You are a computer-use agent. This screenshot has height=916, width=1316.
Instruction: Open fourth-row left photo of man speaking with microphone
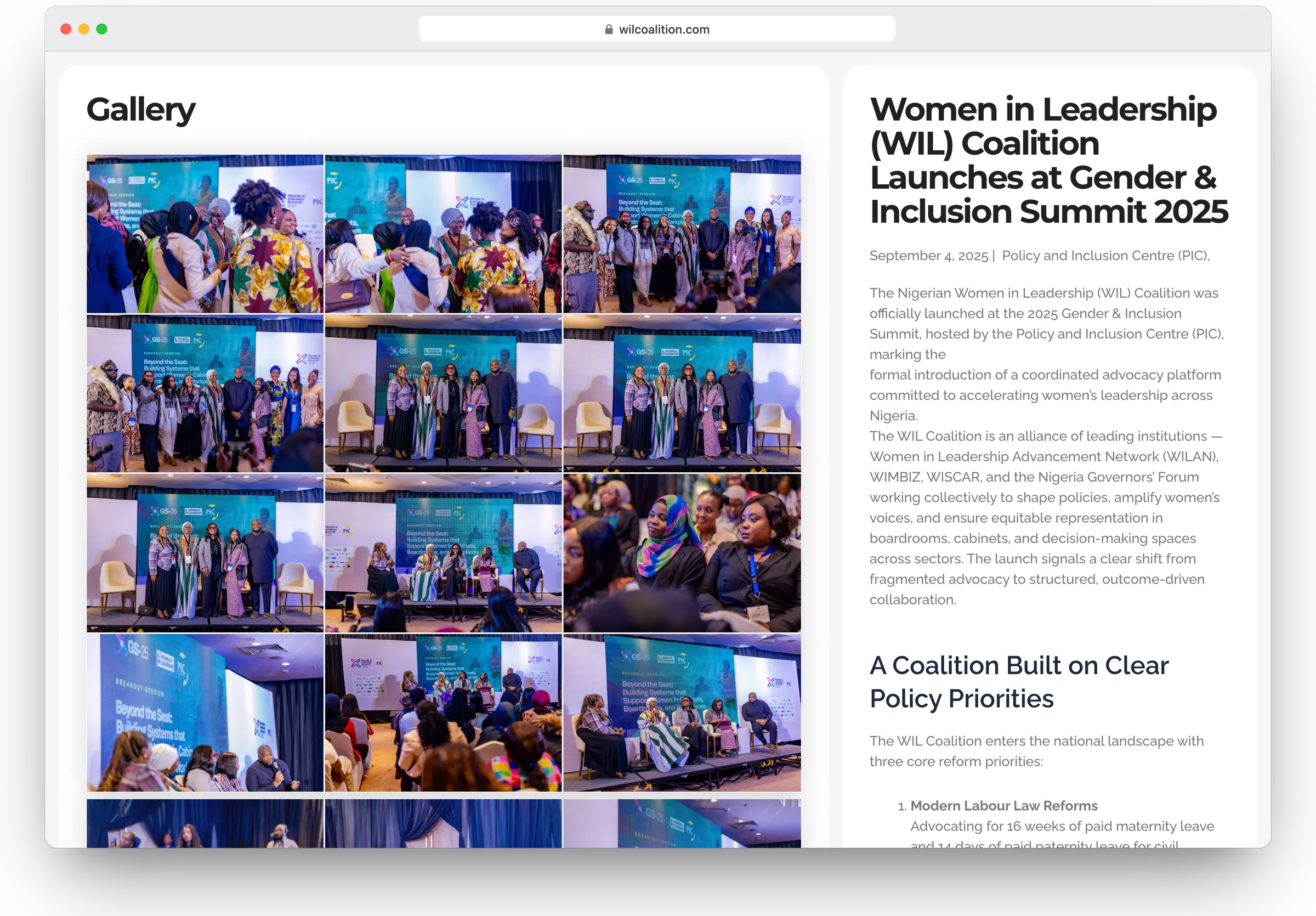(205, 713)
